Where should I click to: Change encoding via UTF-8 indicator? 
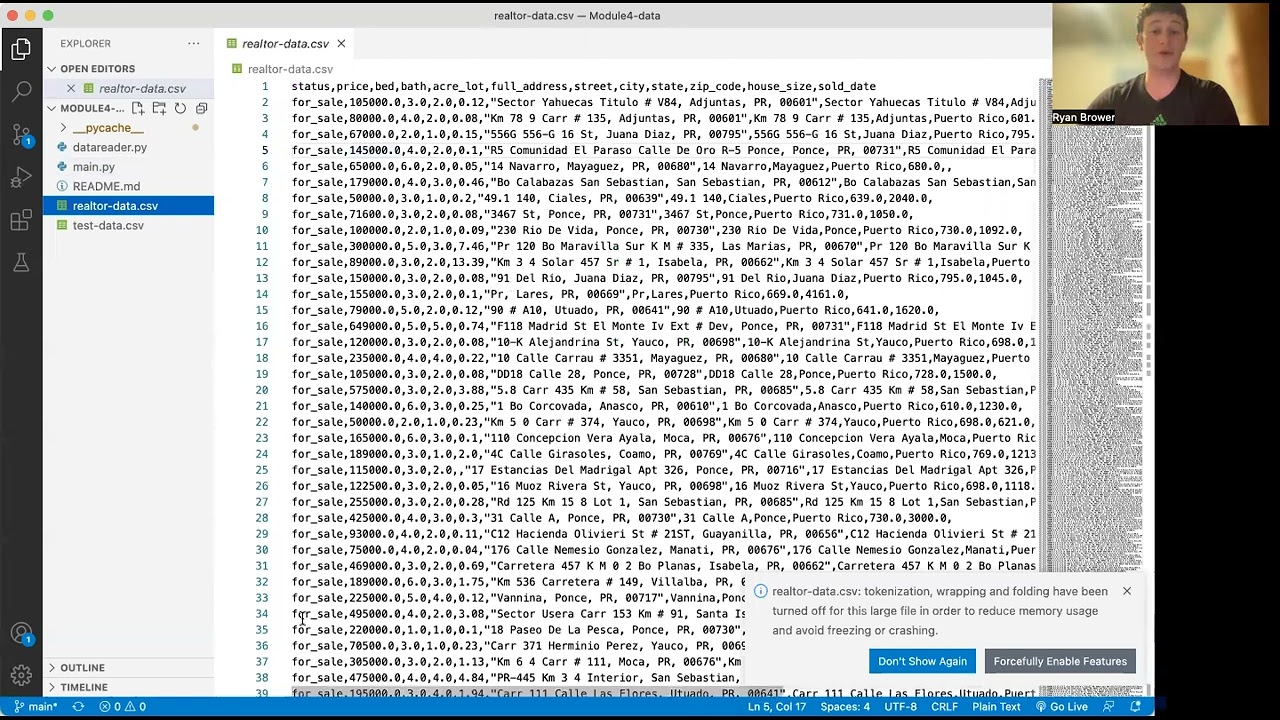[x=900, y=707]
